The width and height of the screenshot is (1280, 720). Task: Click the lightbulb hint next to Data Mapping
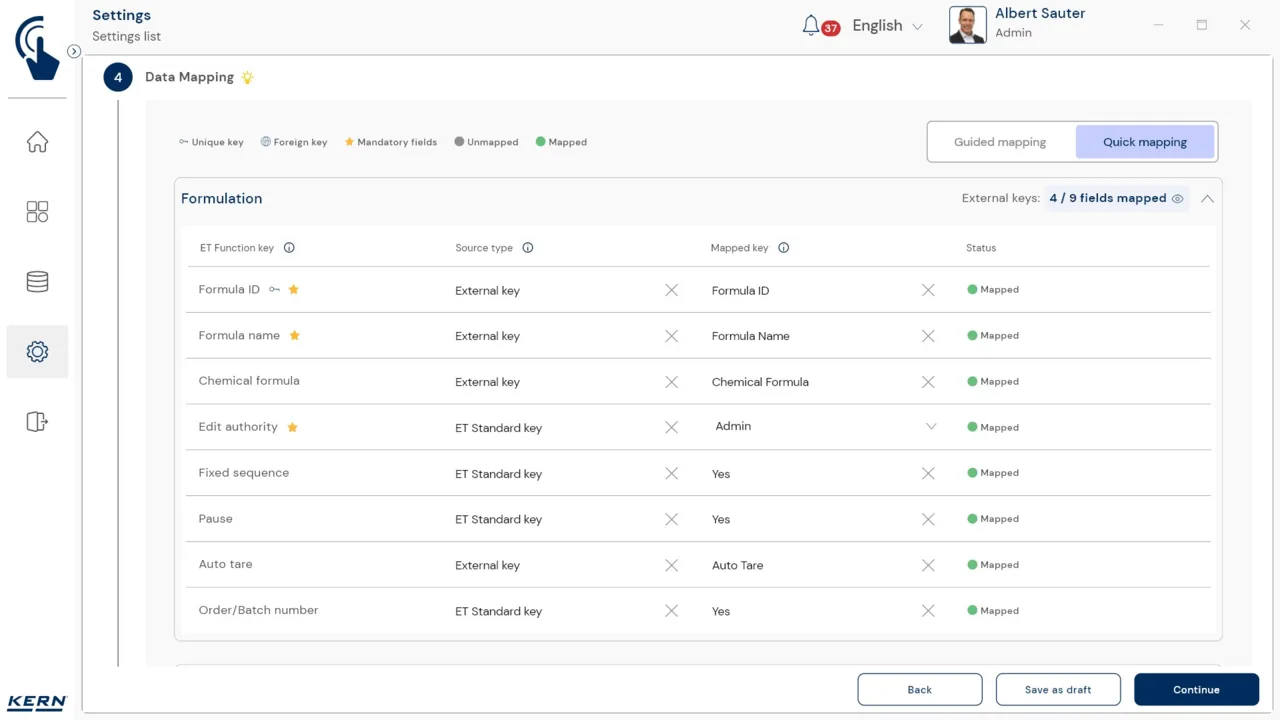point(248,77)
